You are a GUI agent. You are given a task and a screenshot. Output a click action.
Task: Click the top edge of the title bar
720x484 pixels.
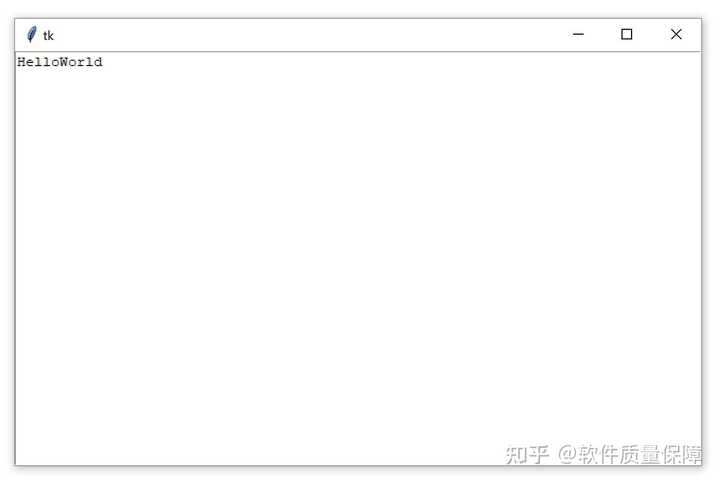358,19
